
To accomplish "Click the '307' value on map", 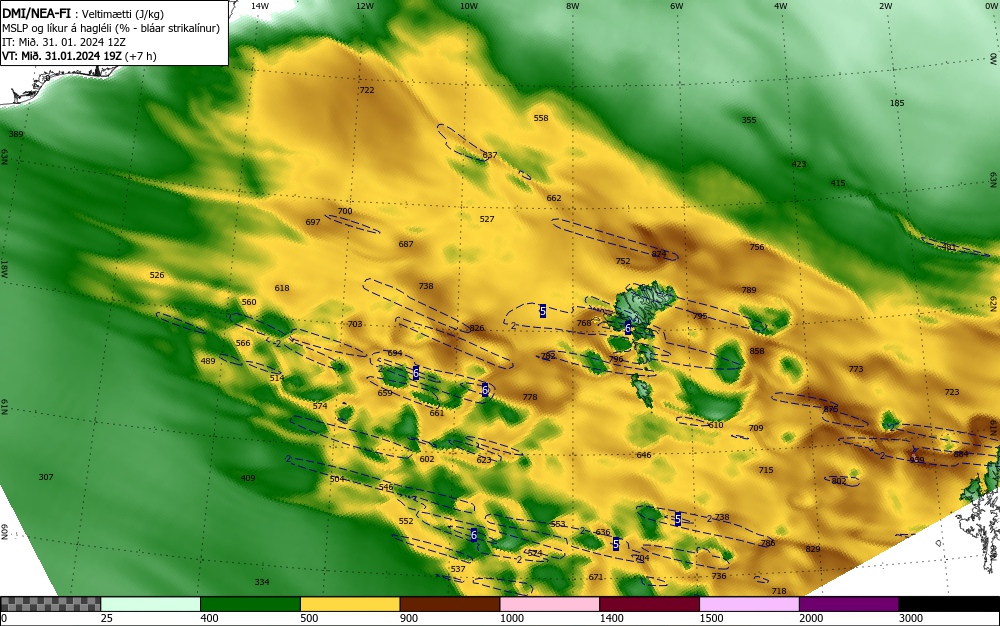I will tap(46, 477).
